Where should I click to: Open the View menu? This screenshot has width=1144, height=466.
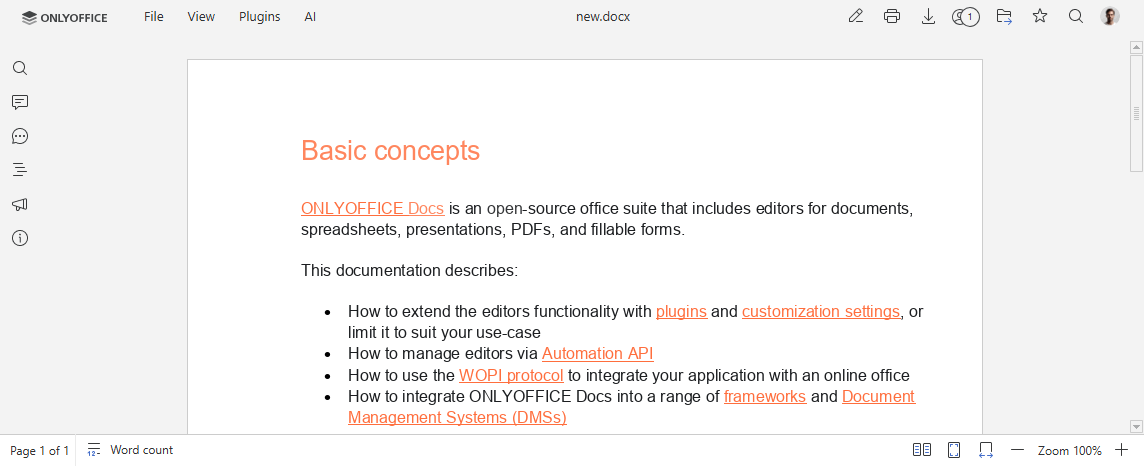point(201,16)
